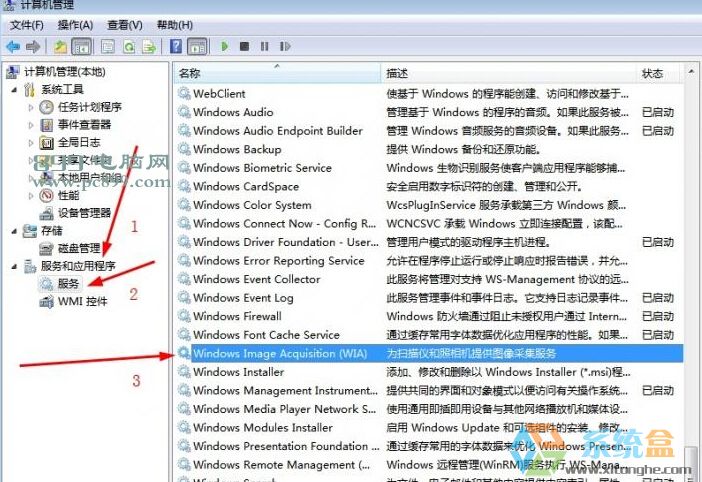702x482 pixels.
Task: Select Windows Modules Installer service
Action: click(429, 427)
